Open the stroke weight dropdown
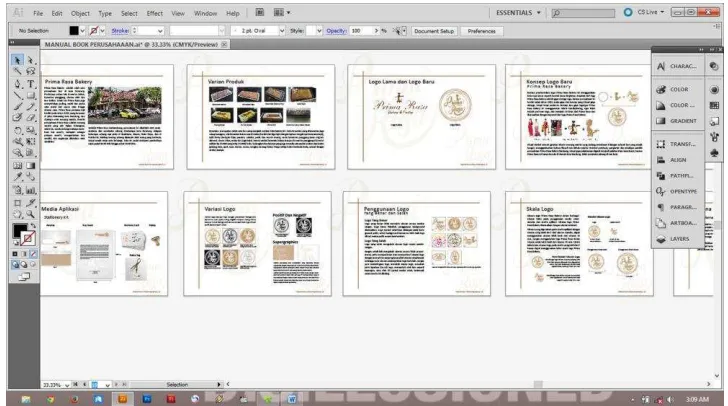 pos(160,31)
